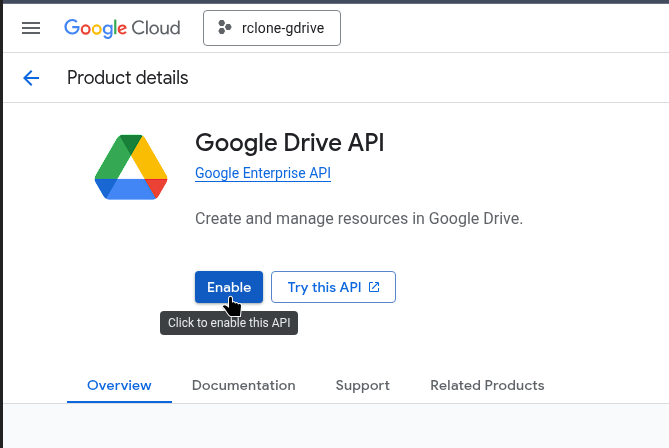Click the Product details page title

click(x=127, y=78)
